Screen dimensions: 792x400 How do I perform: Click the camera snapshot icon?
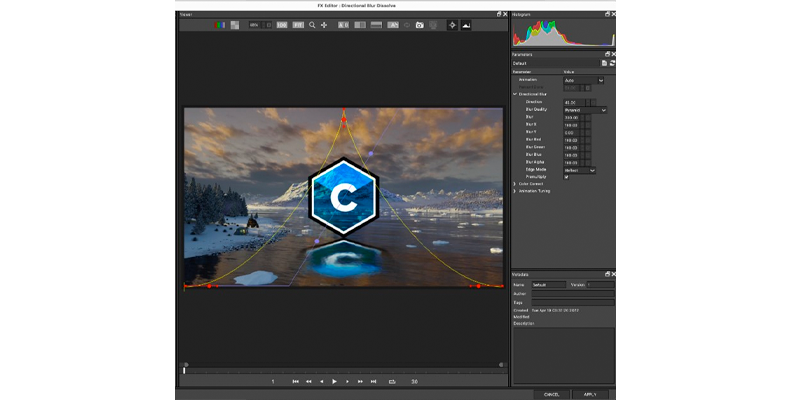click(419, 25)
